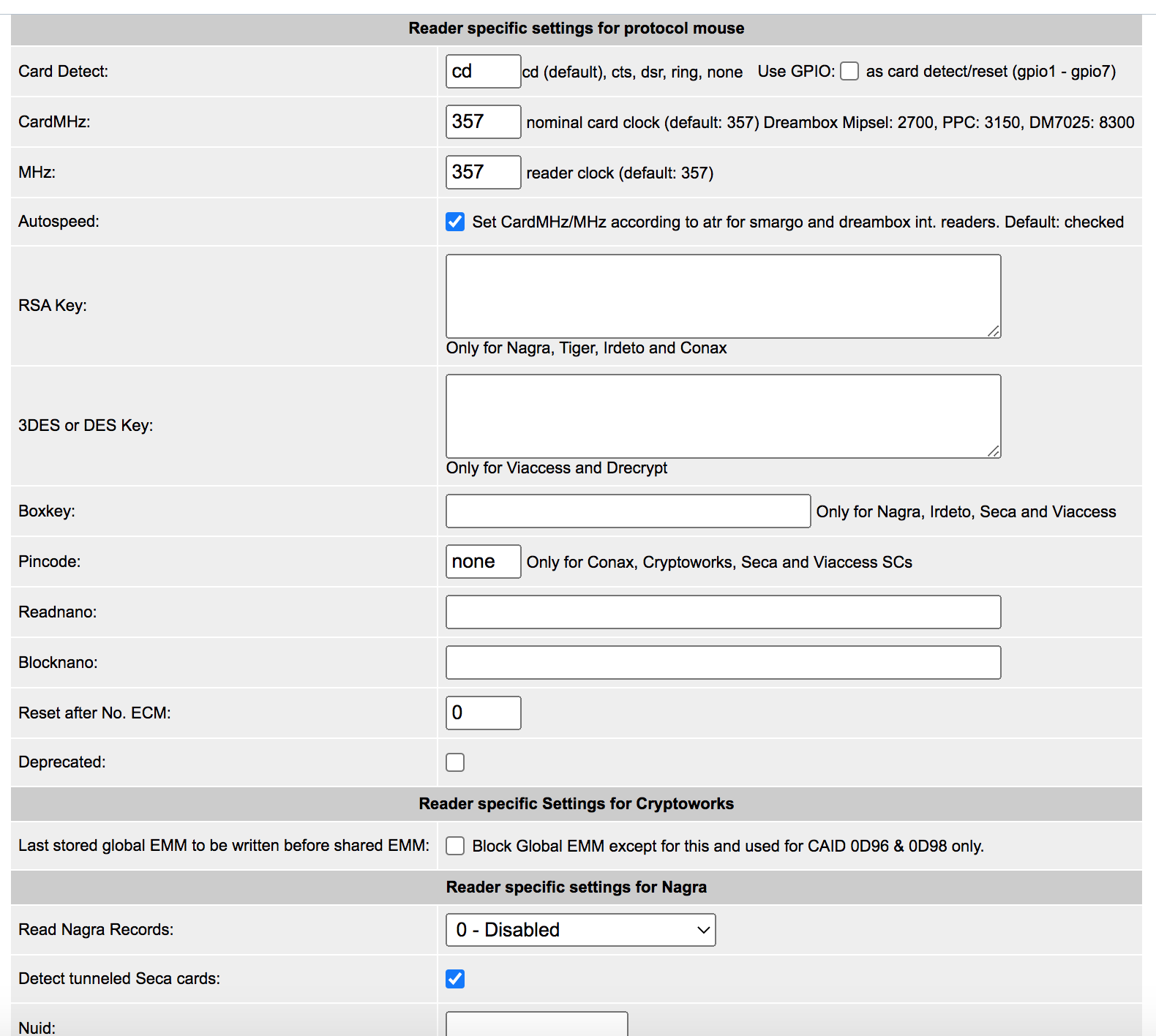This screenshot has height=1036, width=1156.
Task: Click 'Only for Viaccess and Drecrypt' text
Action: 557,468
